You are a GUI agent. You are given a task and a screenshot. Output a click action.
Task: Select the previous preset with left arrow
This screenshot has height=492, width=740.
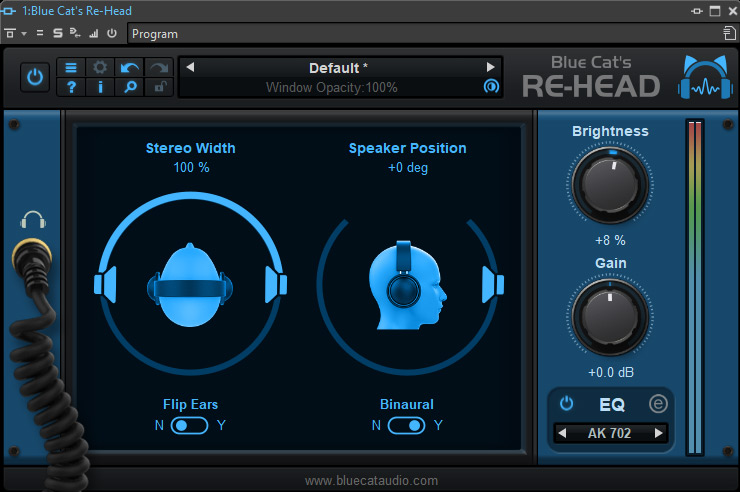click(x=191, y=67)
